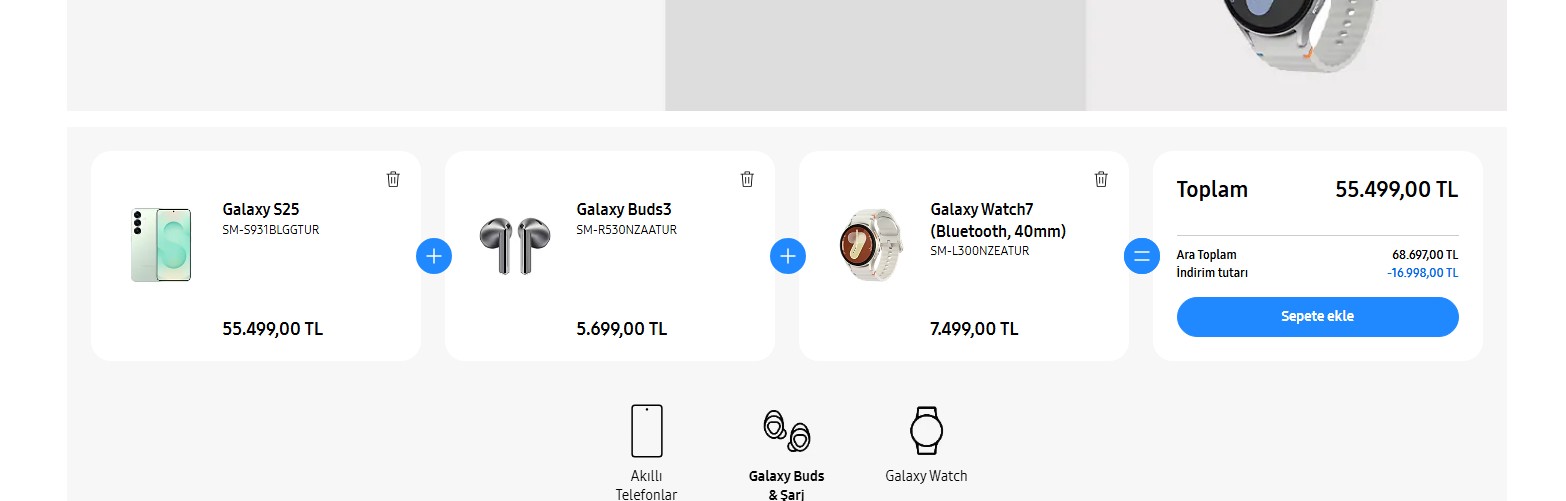1566x501 pixels.
Task: Remove Galaxy S25 using its trash icon
Action: coord(393,179)
